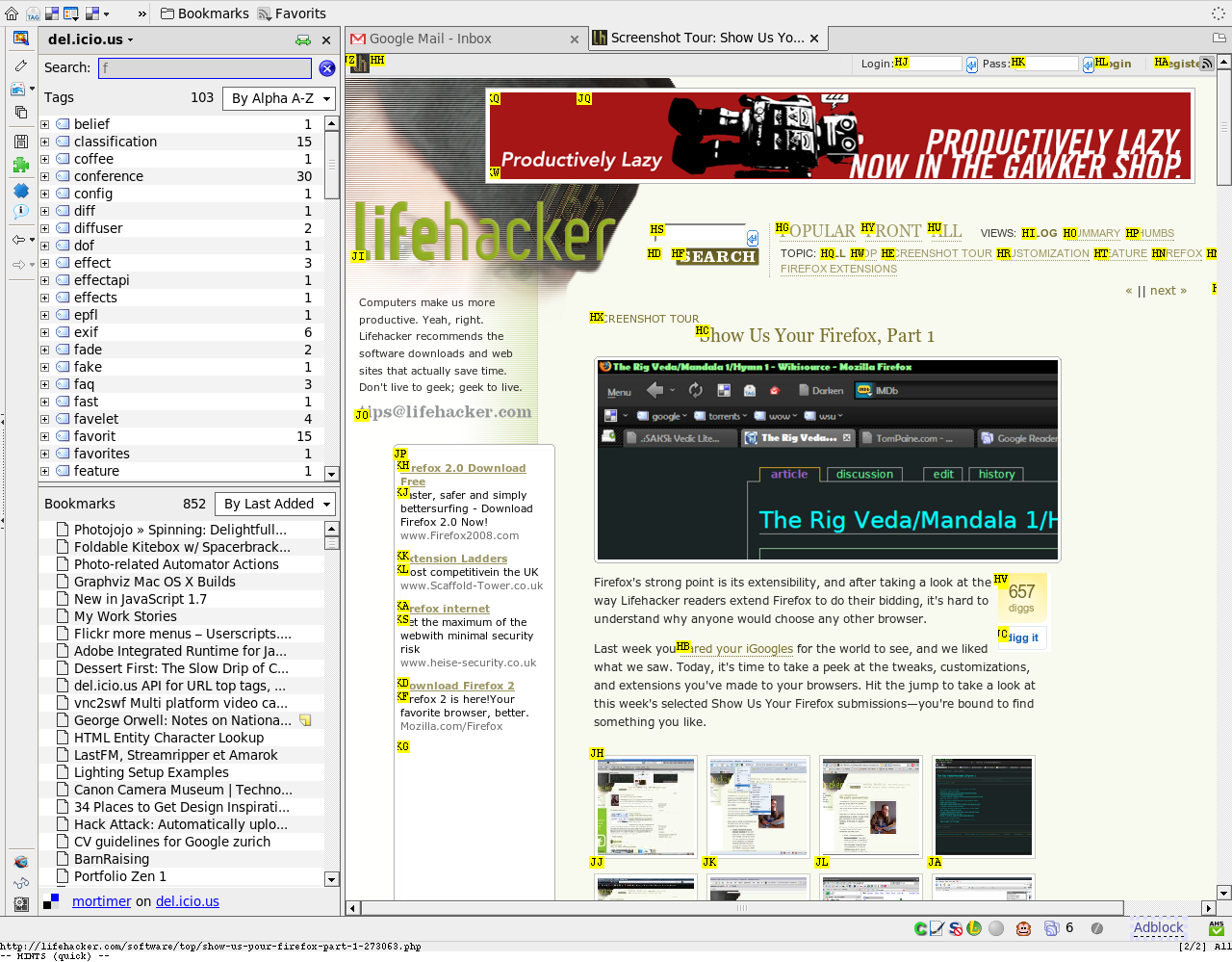
Task: Focus the Login field on Lifehacker page
Action: click(x=929, y=64)
